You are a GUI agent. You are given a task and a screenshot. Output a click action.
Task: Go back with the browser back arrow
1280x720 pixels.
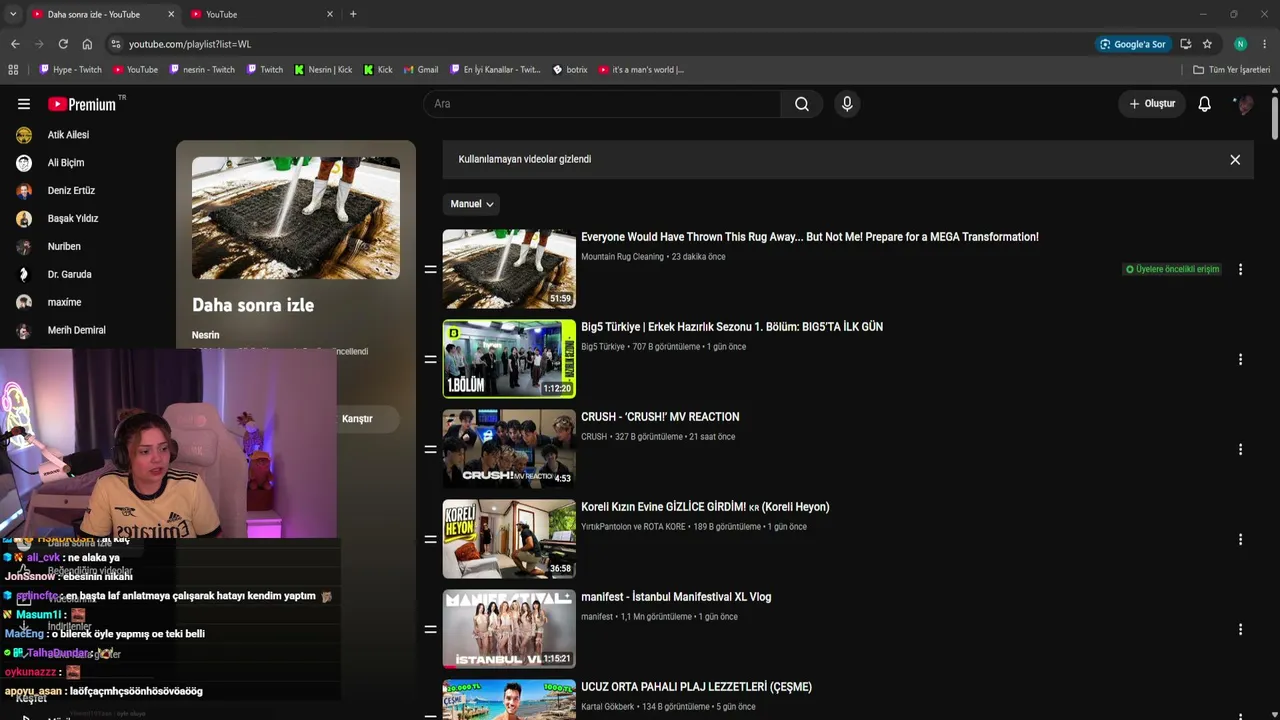coord(15,44)
